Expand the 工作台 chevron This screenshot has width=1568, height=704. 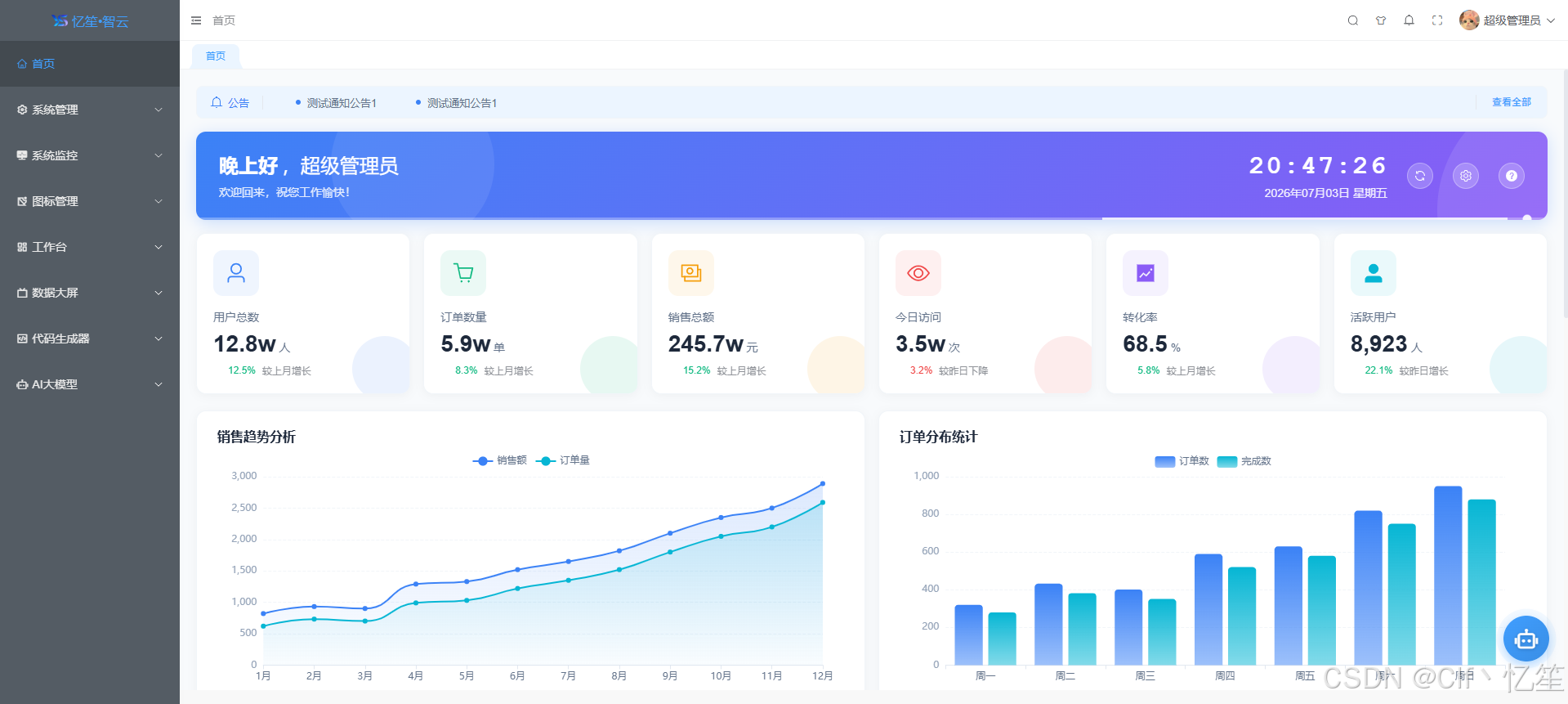(159, 247)
